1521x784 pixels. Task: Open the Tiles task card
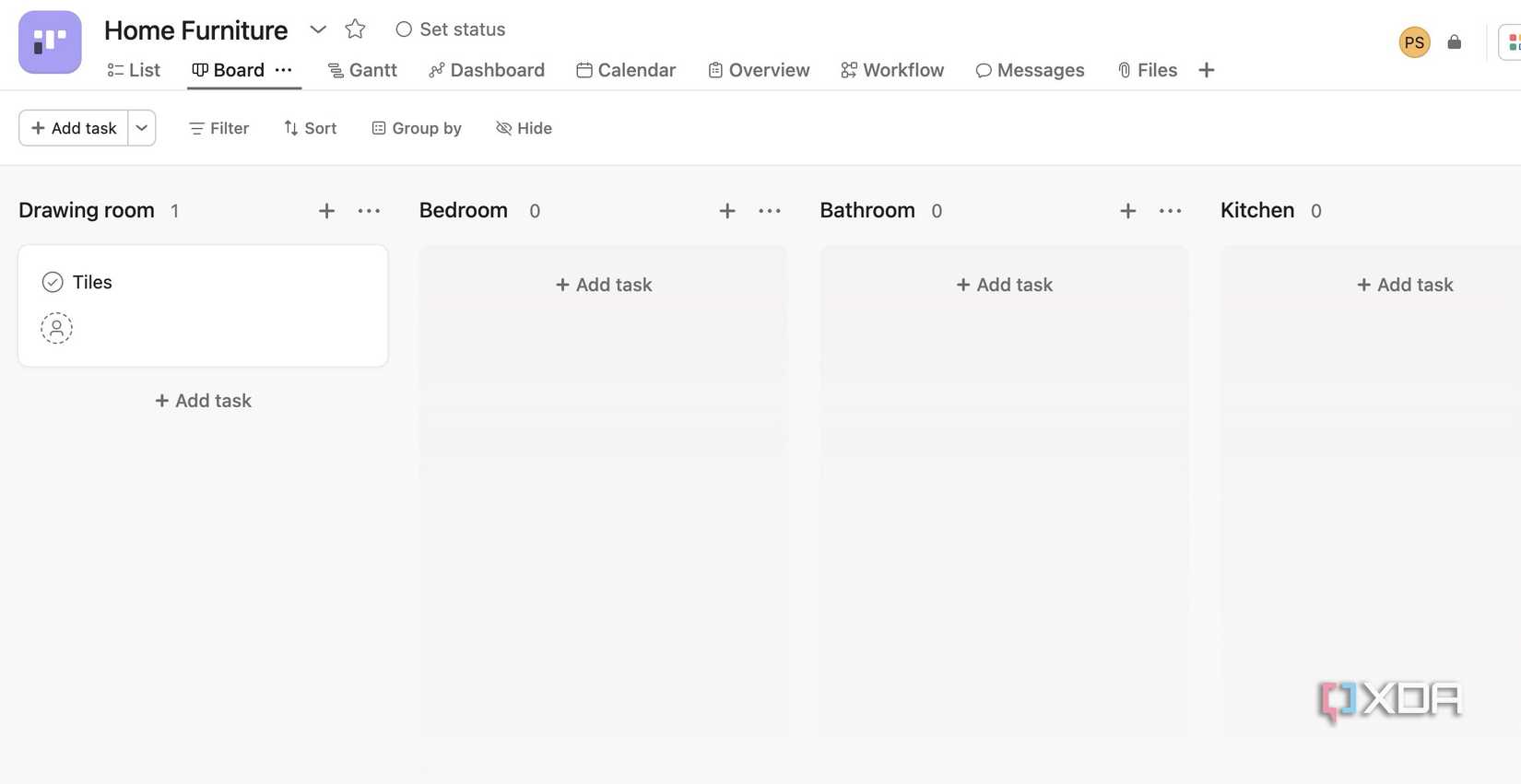[x=203, y=306]
